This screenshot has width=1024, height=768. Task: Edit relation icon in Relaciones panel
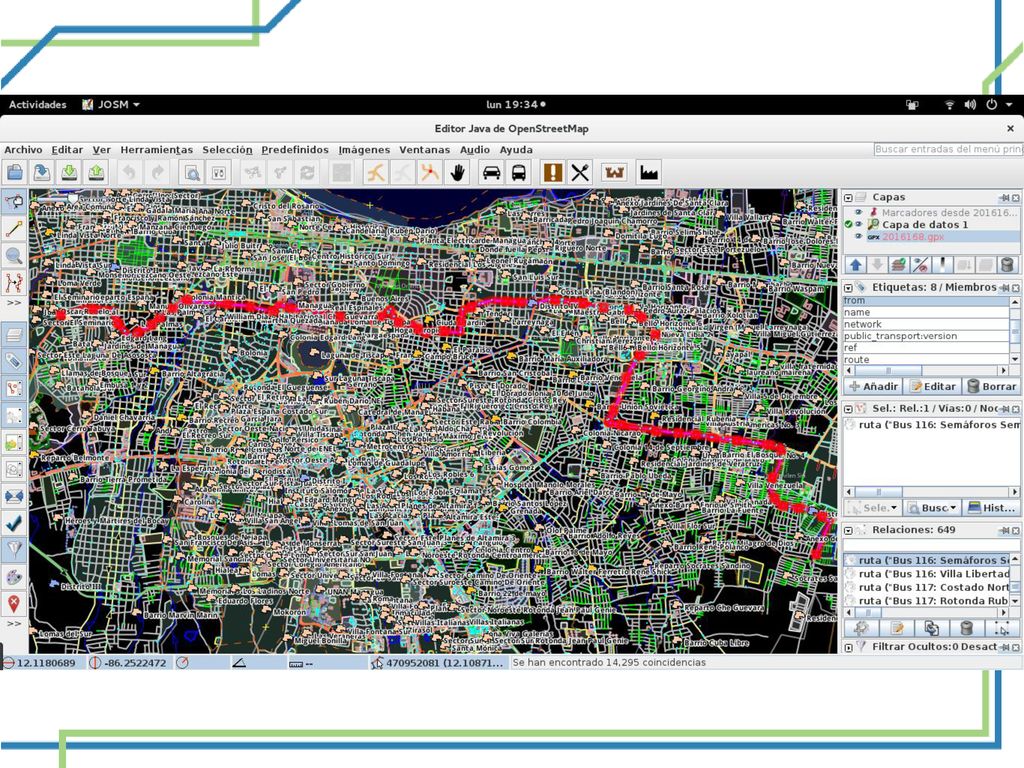[x=897, y=628]
